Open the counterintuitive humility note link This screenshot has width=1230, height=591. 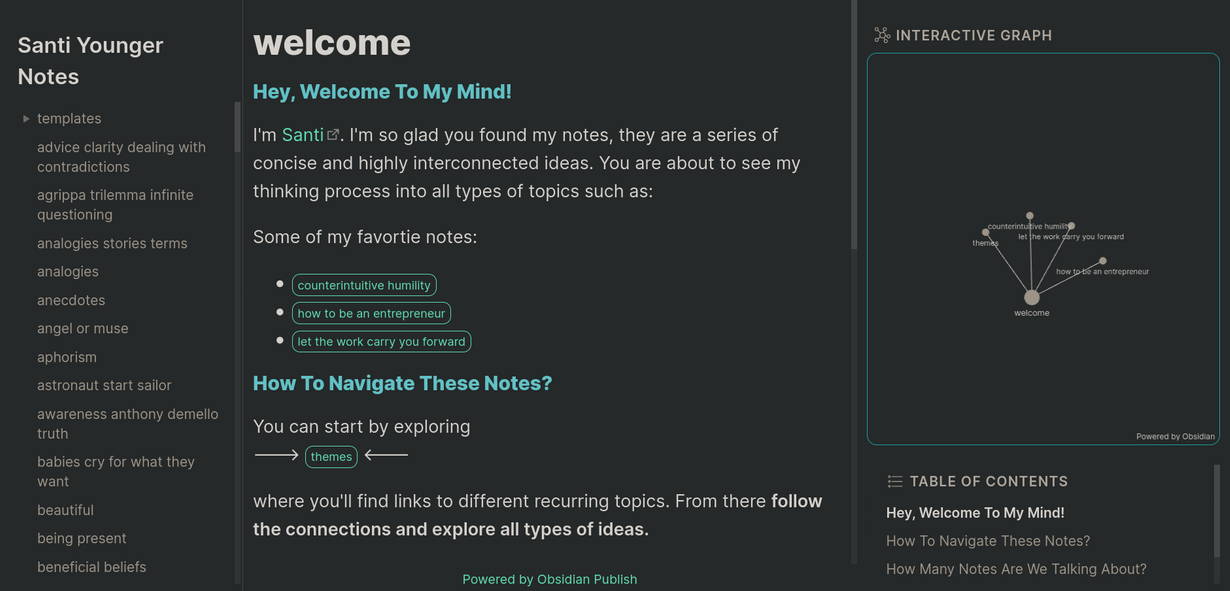tap(364, 285)
